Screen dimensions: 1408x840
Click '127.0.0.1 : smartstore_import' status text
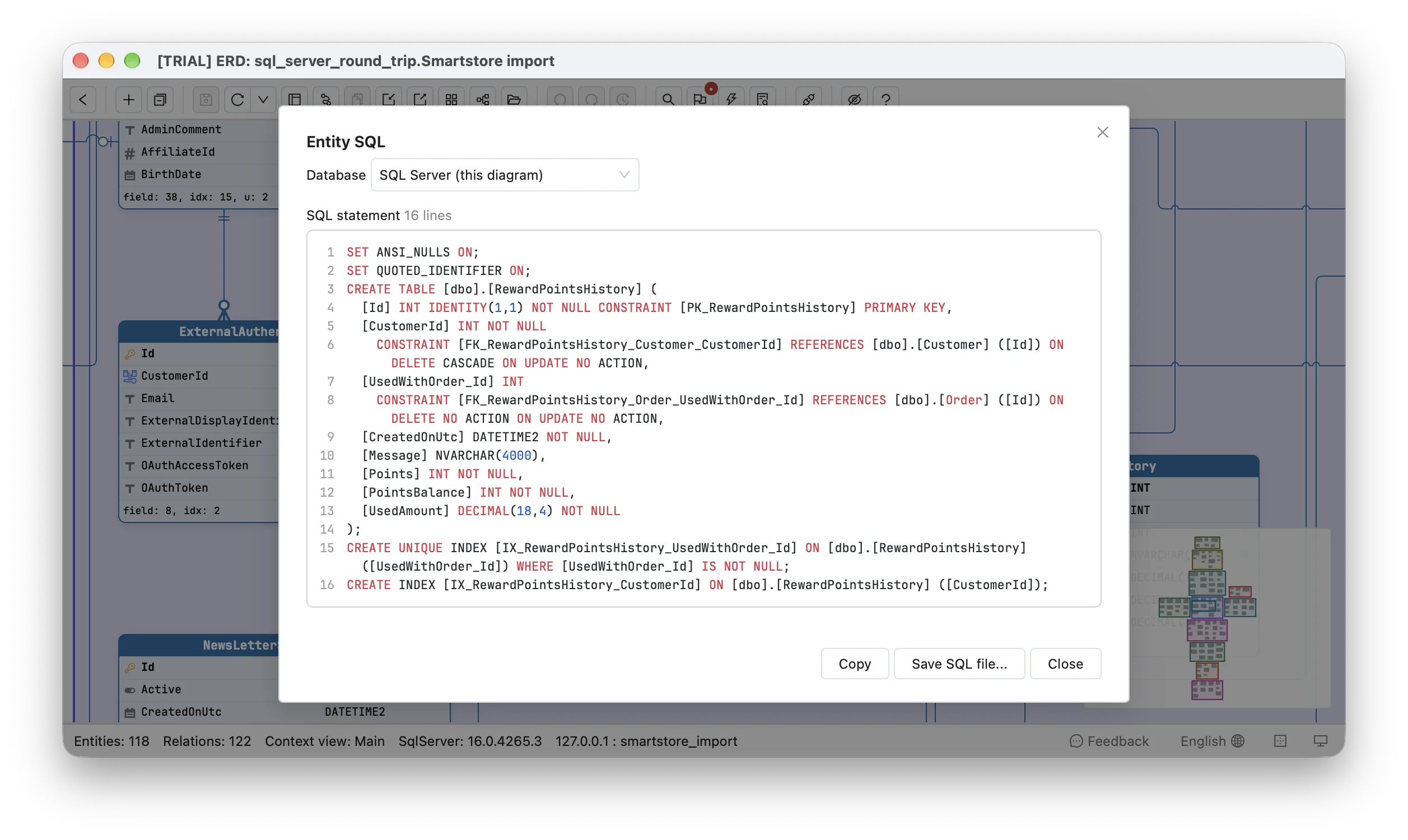click(646, 741)
